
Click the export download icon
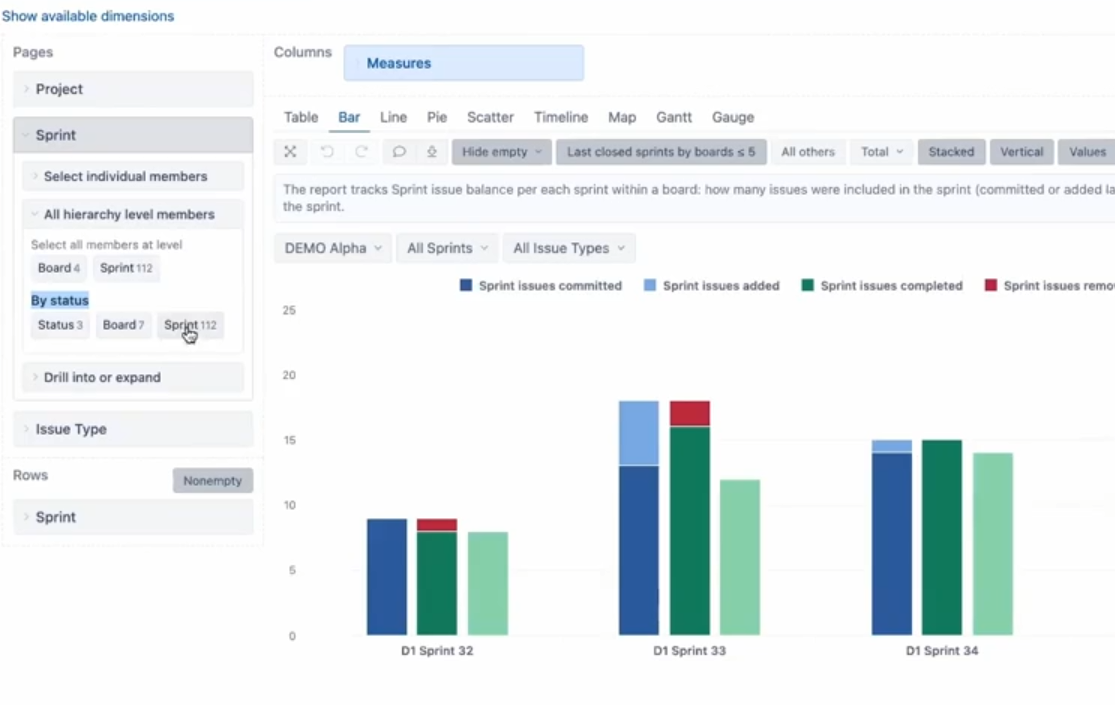click(x=432, y=152)
